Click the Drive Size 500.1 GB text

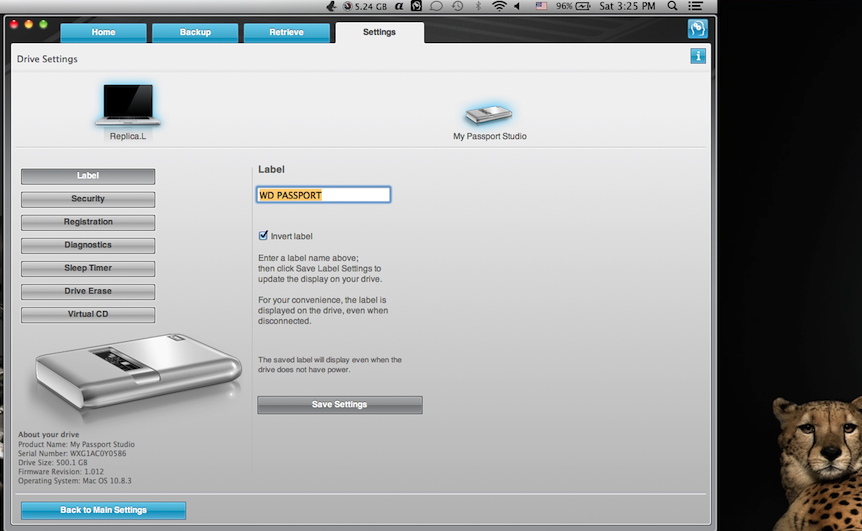click(x=53, y=463)
